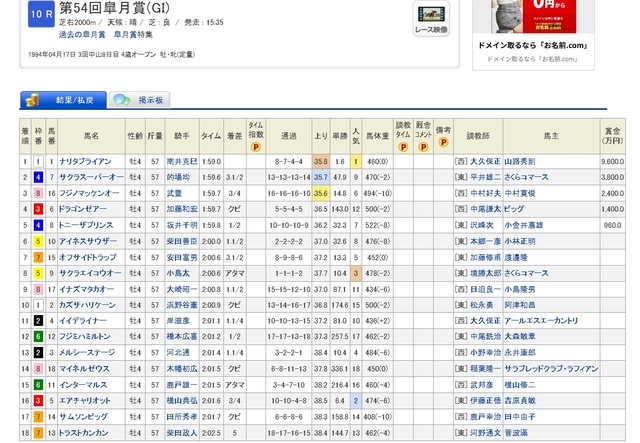Open horse トラストカンカン page
640x443 pixels.
coord(86,433)
